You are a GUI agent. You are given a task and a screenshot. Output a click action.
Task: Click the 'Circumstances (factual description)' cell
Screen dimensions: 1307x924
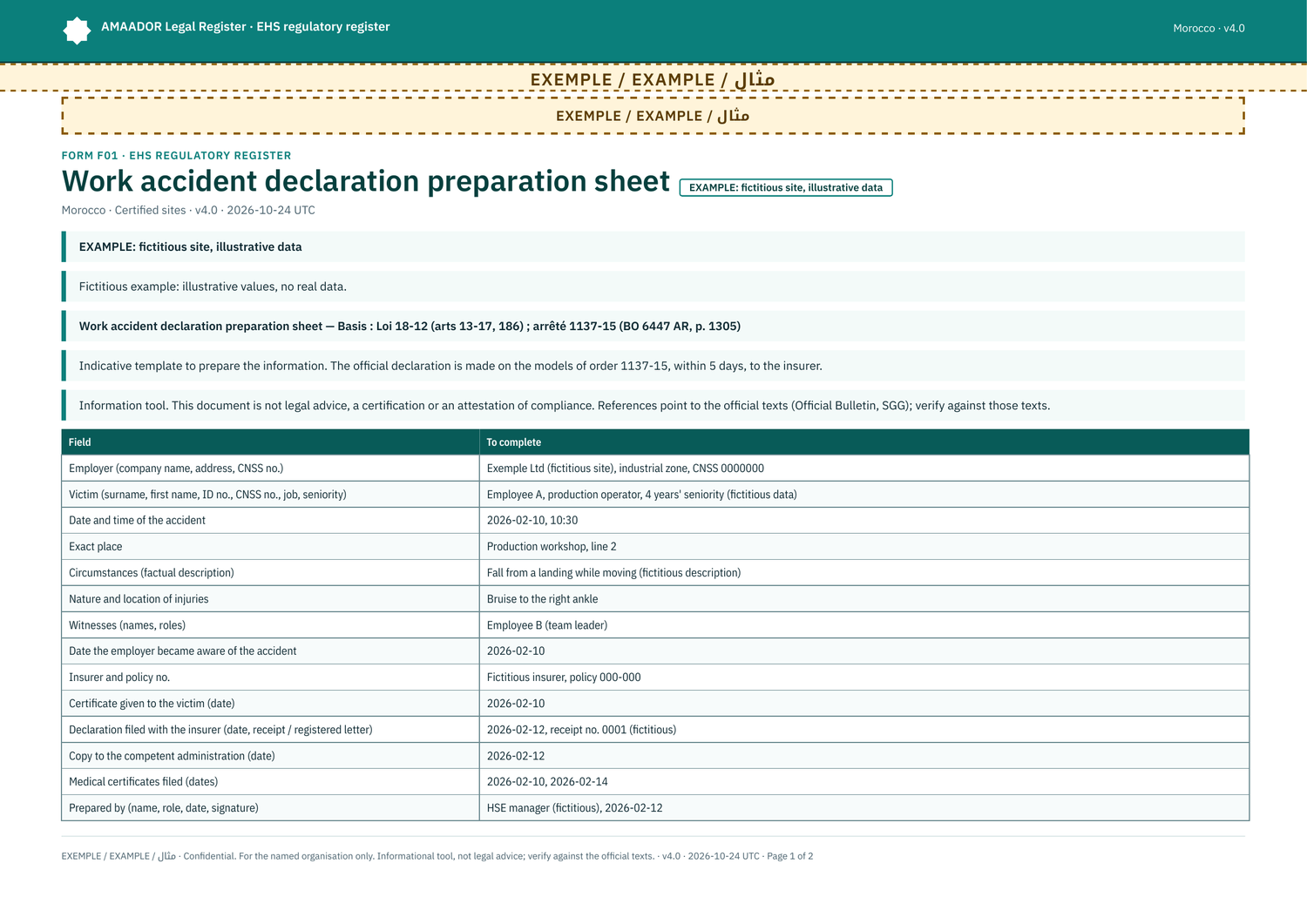tap(271, 573)
